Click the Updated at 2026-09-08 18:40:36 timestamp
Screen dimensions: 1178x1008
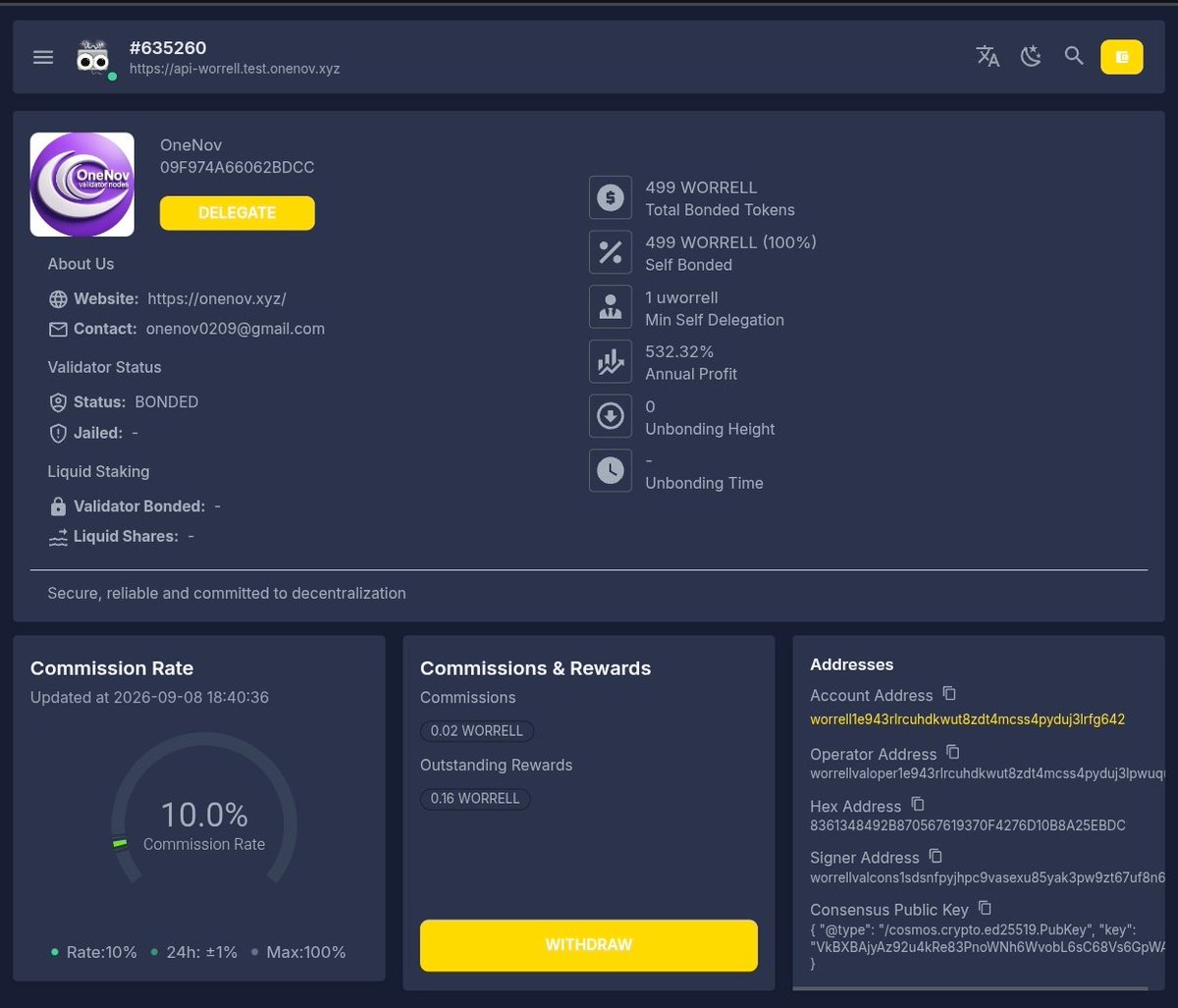click(x=149, y=698)
